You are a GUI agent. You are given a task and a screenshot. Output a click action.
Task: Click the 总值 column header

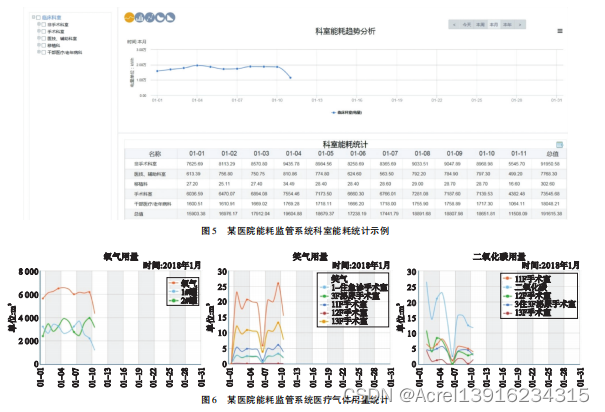pos(552,154)
